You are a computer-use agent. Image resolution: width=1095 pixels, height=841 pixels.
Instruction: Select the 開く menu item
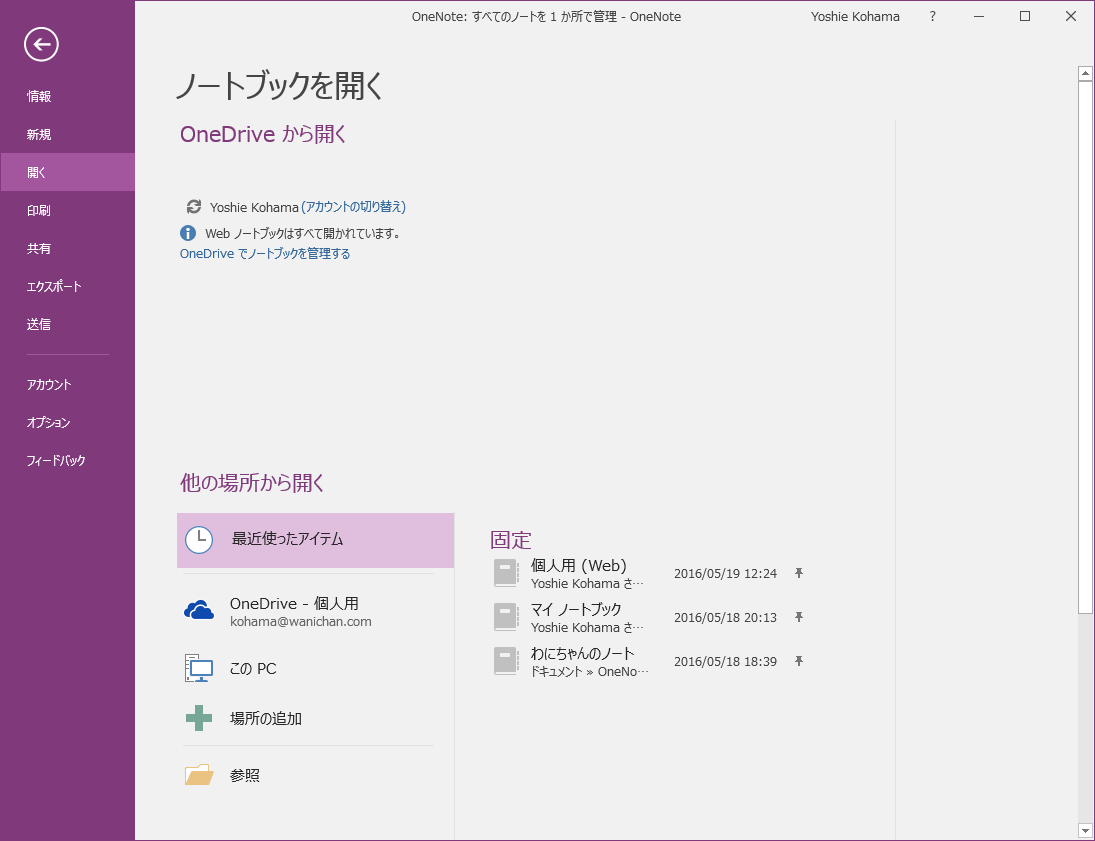68,172
